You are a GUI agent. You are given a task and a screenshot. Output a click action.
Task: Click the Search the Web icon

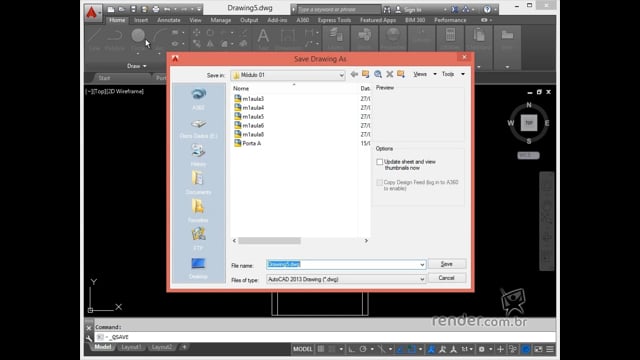[378, 74]
